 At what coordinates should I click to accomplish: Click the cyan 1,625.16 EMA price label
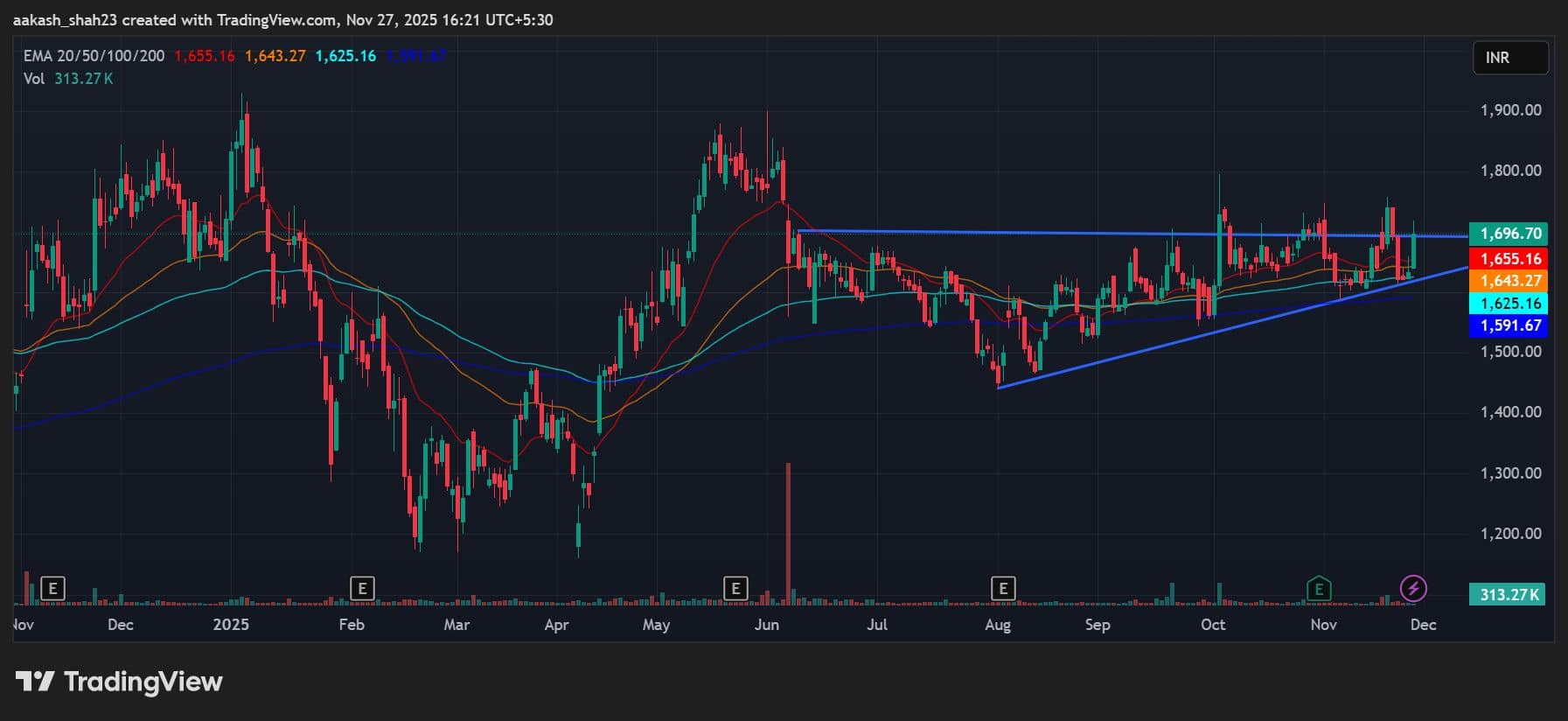click(1509, 304)
